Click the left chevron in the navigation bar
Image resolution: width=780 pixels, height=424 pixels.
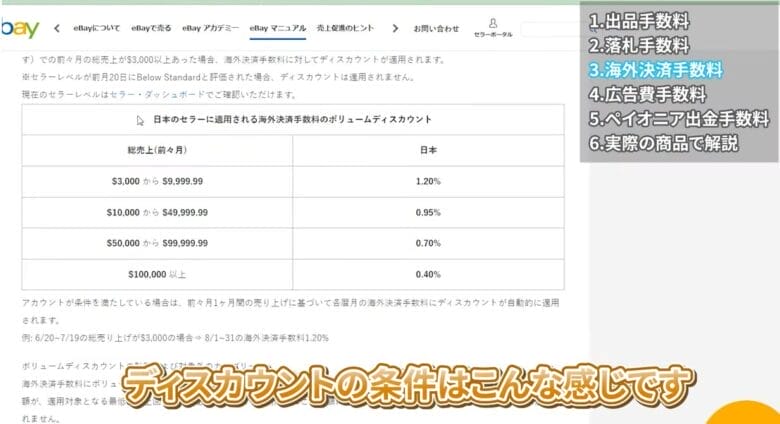coord(56,28)
